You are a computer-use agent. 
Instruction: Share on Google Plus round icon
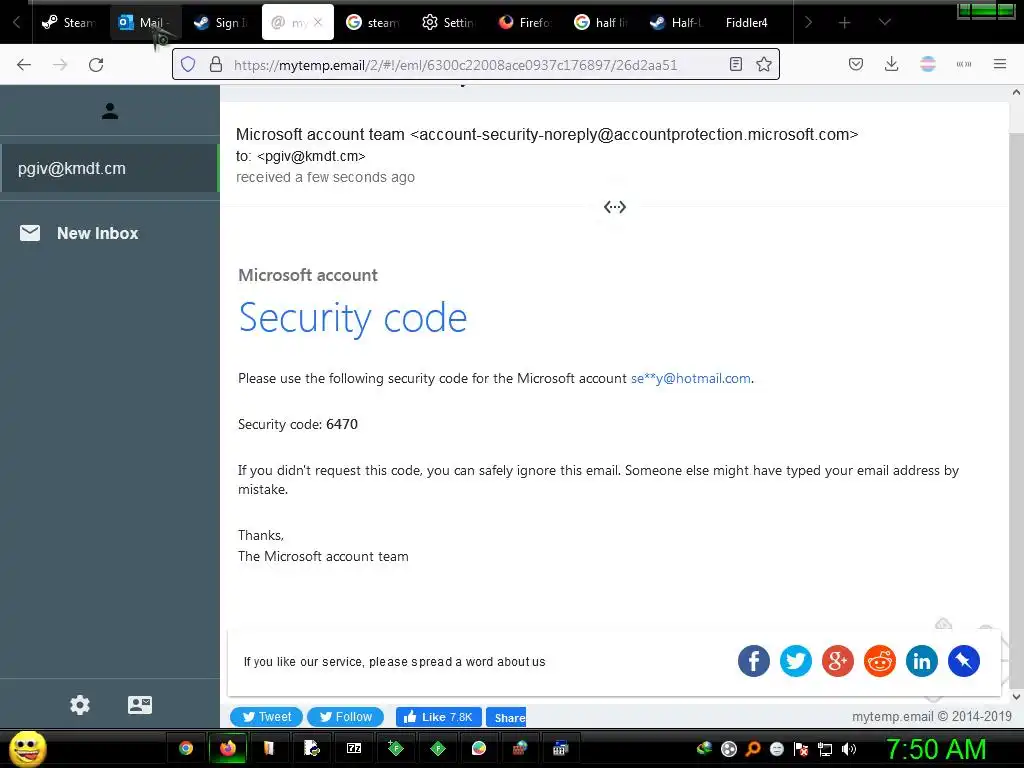coord(838,661)
